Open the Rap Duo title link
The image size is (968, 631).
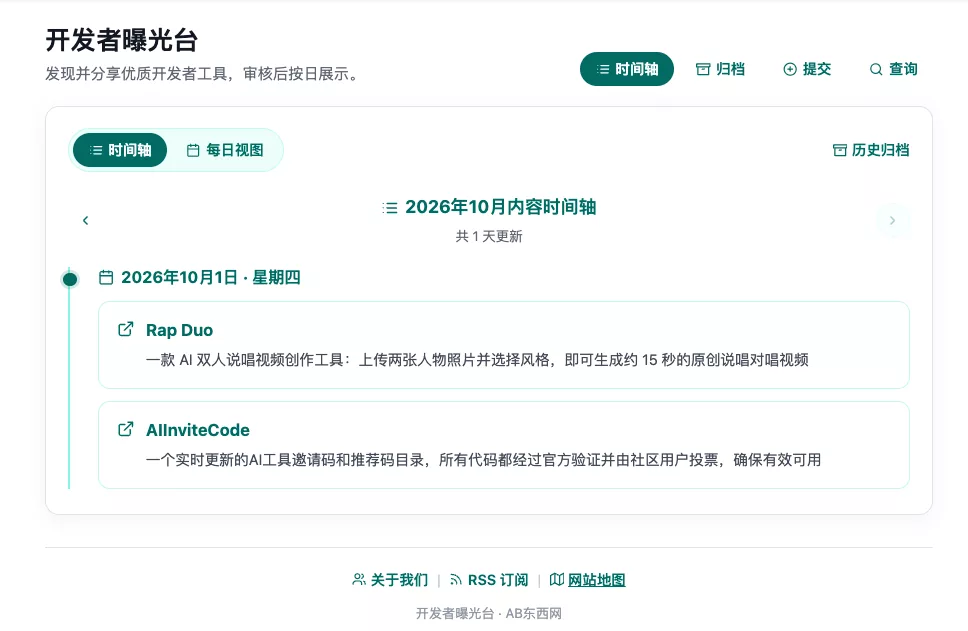[179, 330]
